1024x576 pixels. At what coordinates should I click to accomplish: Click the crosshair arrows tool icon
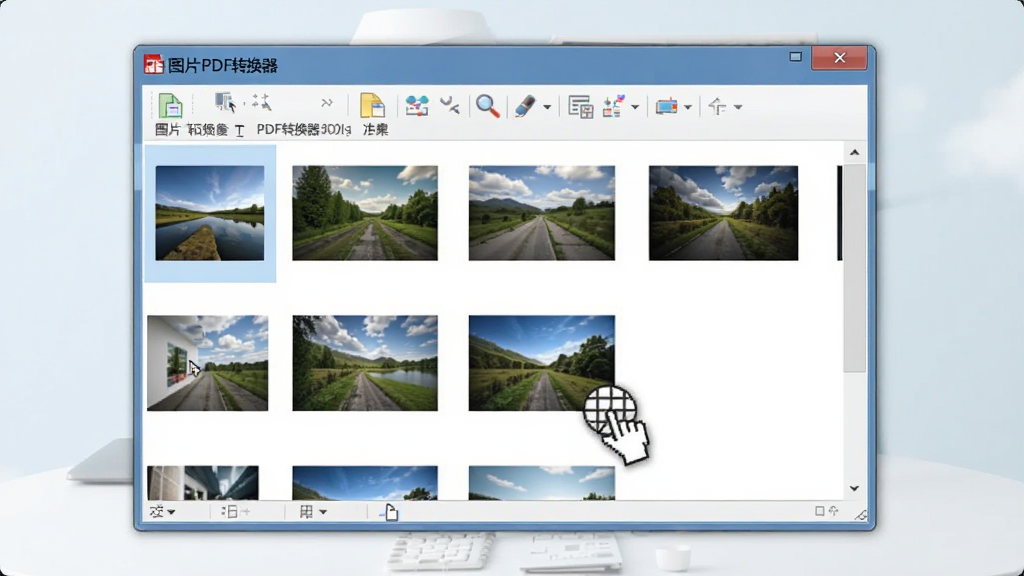(261, 102)
